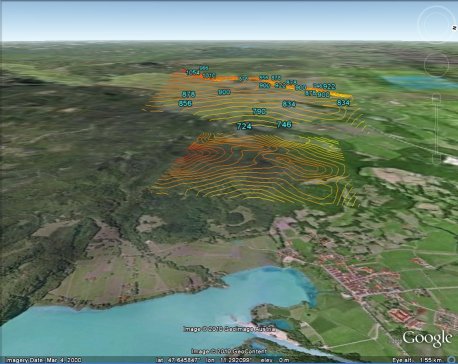Viewport: 458px width, 364px height.
Task: Select the 922 contour elevation label
Action: tap(329, 86)
